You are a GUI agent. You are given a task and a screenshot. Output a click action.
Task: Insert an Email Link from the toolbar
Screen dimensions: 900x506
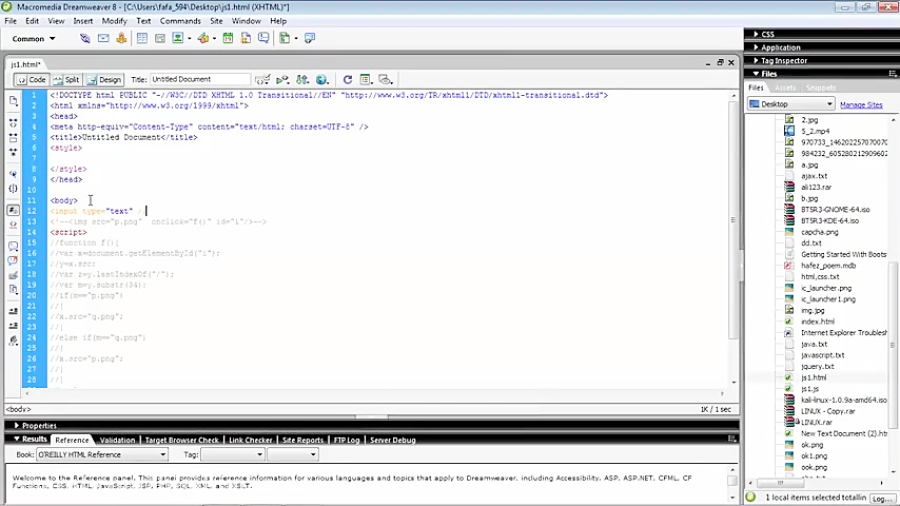point(103,38)
